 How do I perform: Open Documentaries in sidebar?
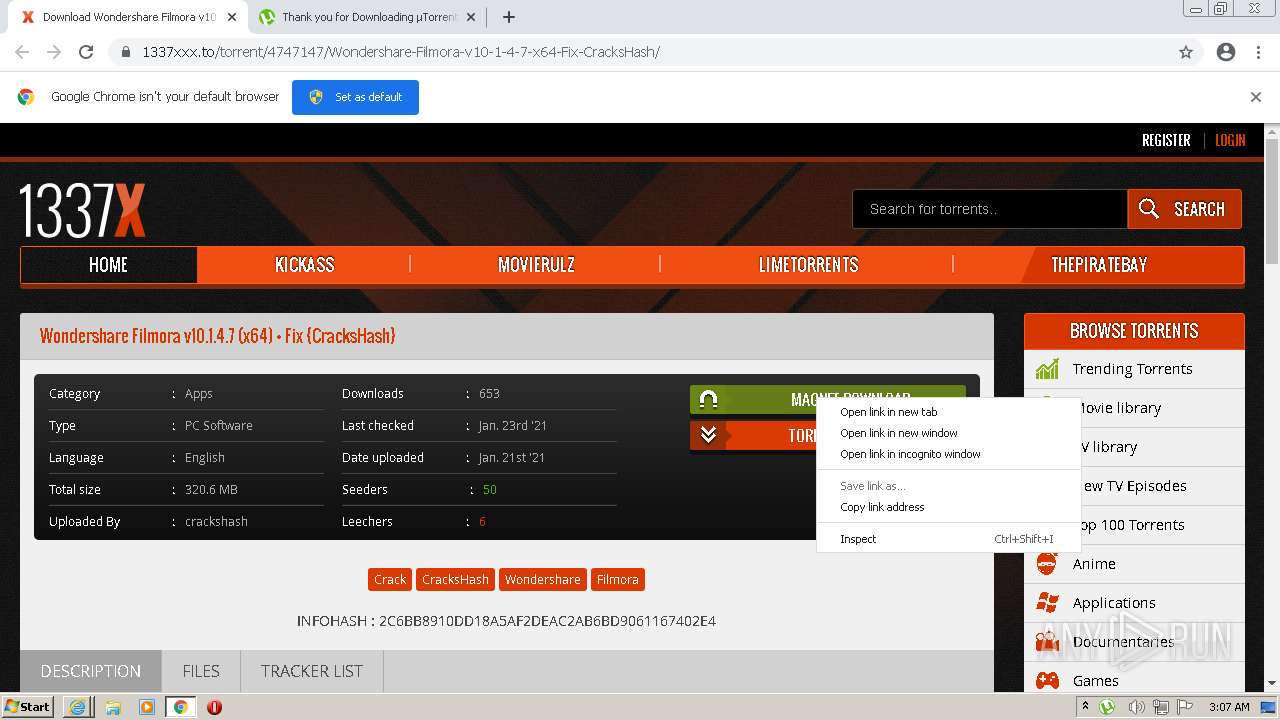click(x=1123, y=642)
